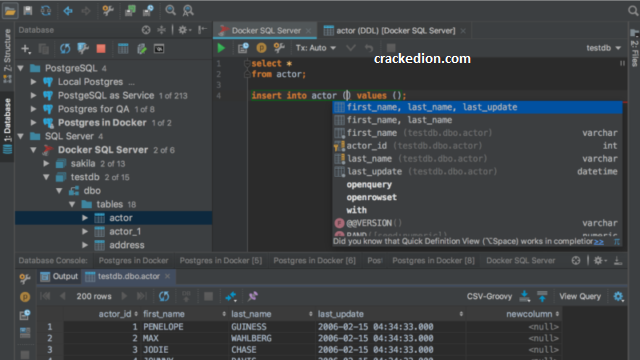Screen dimensions: 640x360
Task: Pick the first_name, last_name completion suggestion
Action: 477,120
